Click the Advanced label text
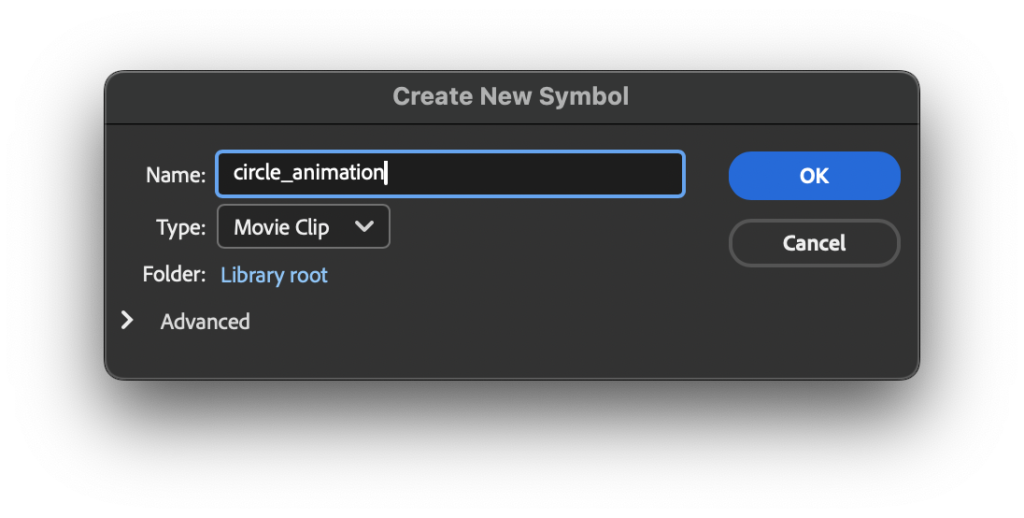 click(x=205, y=322)
